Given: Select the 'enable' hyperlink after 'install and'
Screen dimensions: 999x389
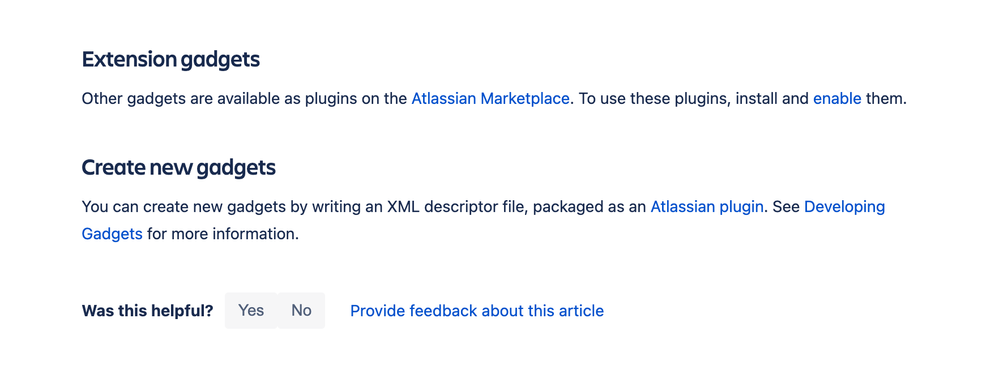Looking at the screenshot, I should pos(837,99).
